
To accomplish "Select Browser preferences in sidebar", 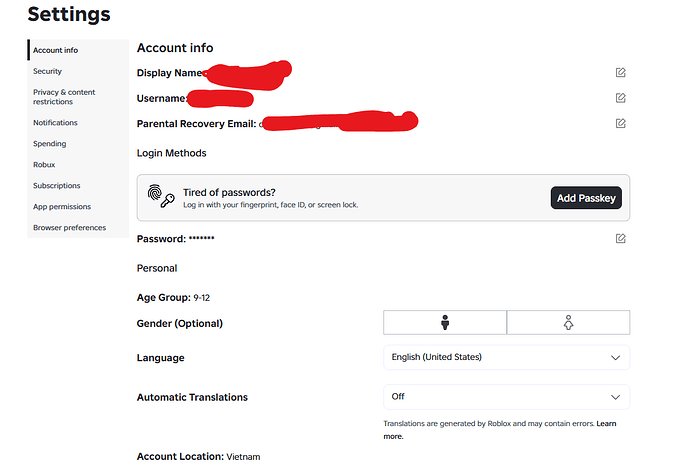I will (69, 227).
